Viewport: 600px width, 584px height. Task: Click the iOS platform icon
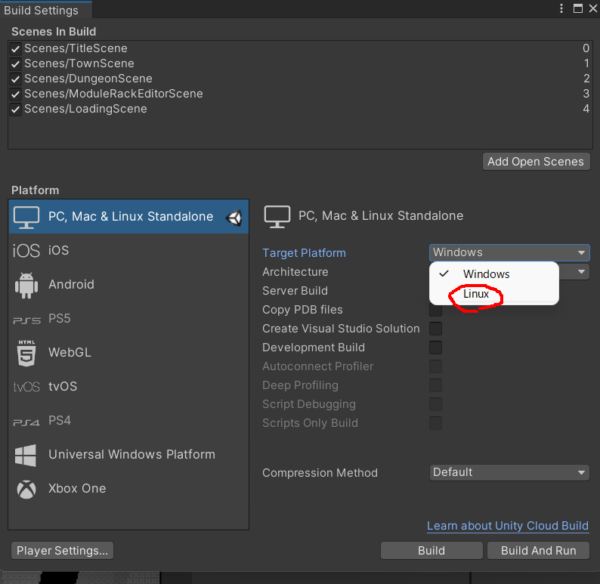point(26,251)
